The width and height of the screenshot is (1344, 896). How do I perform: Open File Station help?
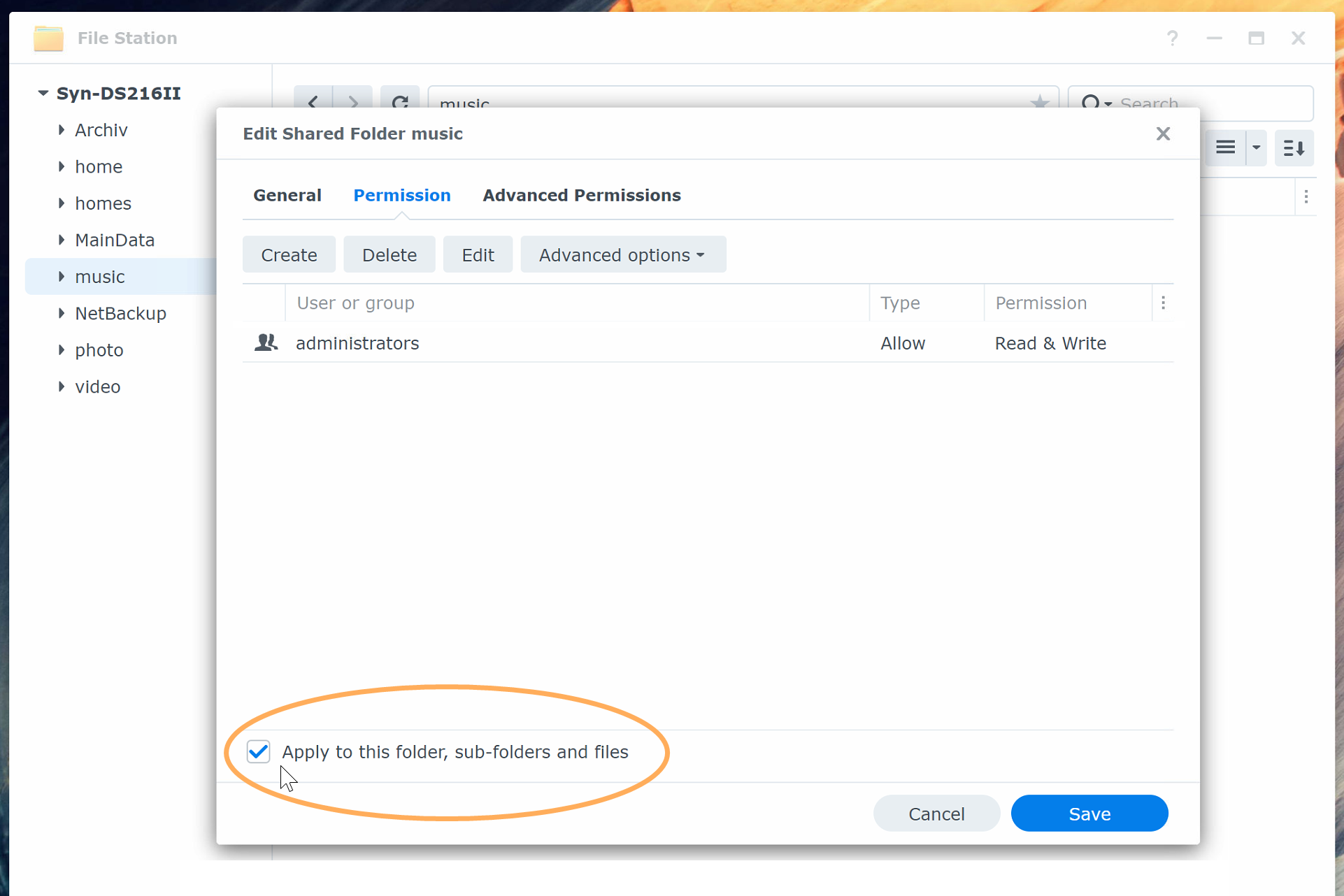[x=1172, y=38]
